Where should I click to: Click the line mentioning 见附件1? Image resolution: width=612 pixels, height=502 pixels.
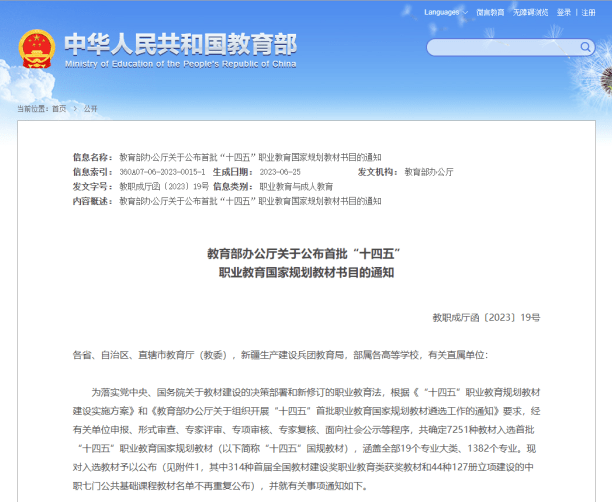point(303,467)
